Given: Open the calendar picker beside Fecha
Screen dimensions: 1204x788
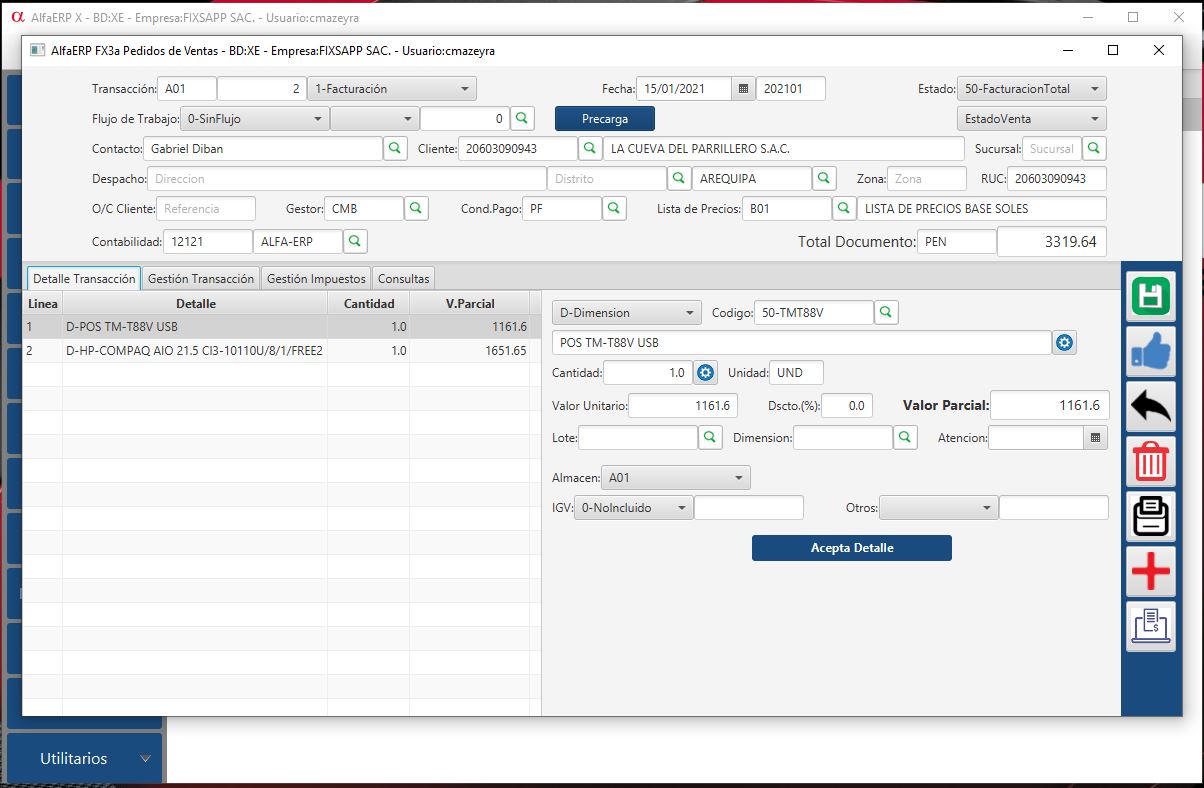Looking at the screenshot, I should [x=743, y=89].
